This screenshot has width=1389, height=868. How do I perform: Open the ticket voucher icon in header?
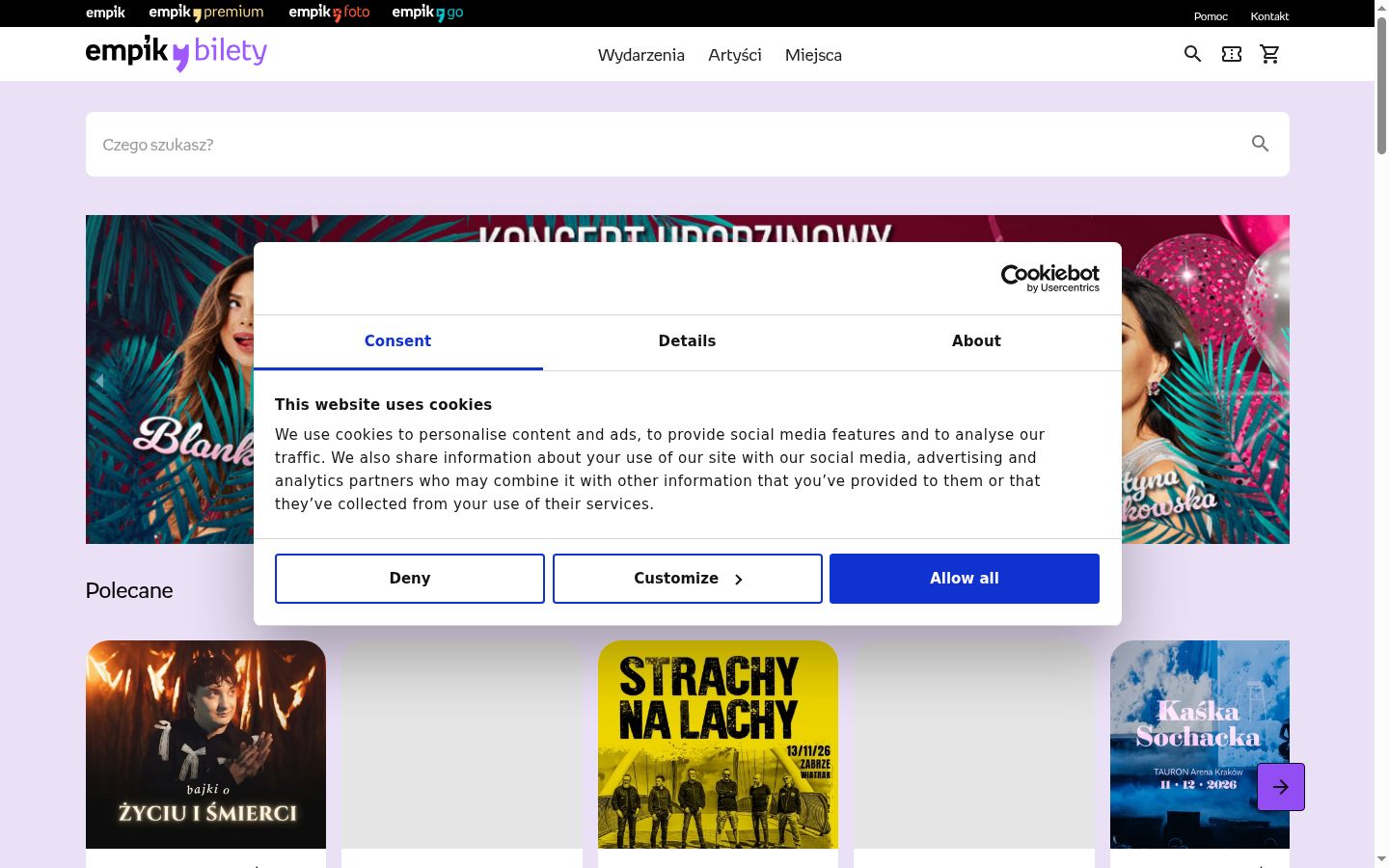pos(1232,54)
